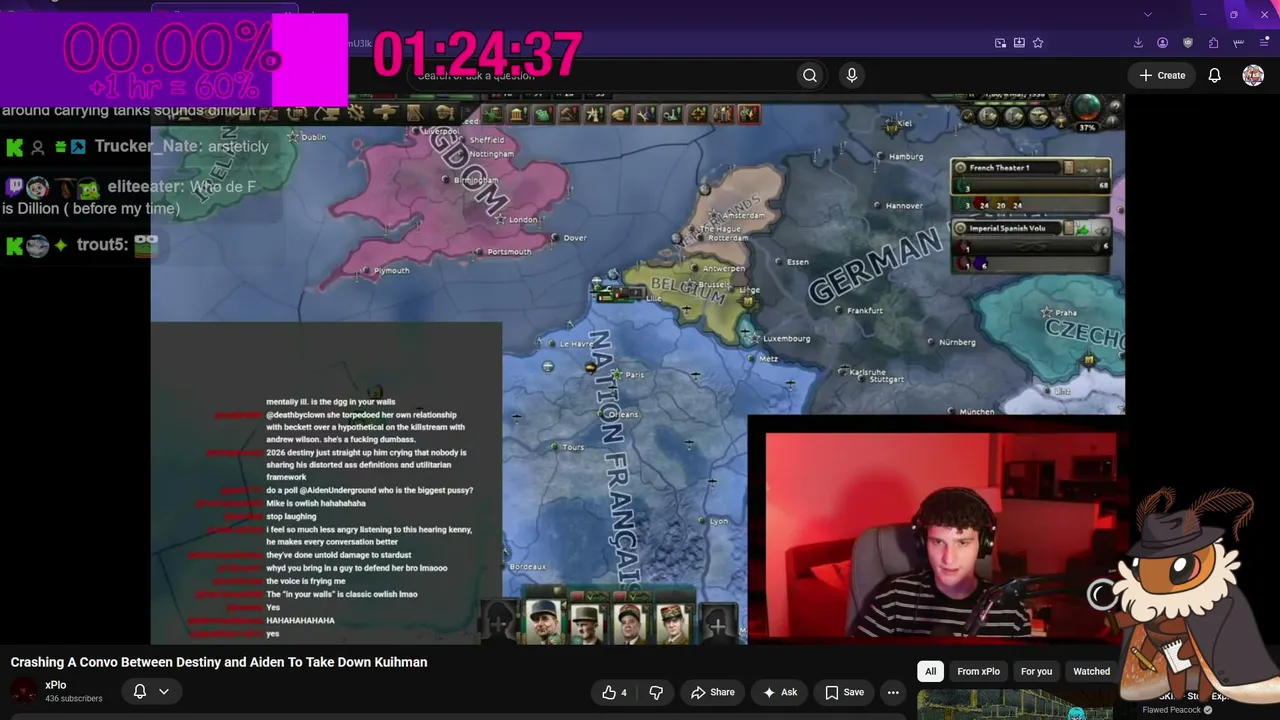The image size is (1280, 720).
Task: Like the video with thumbs up
Action: 614,692
